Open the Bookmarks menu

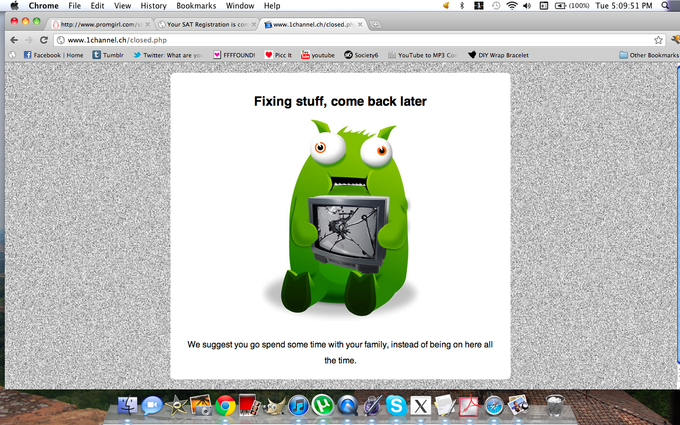click(196, 6)
